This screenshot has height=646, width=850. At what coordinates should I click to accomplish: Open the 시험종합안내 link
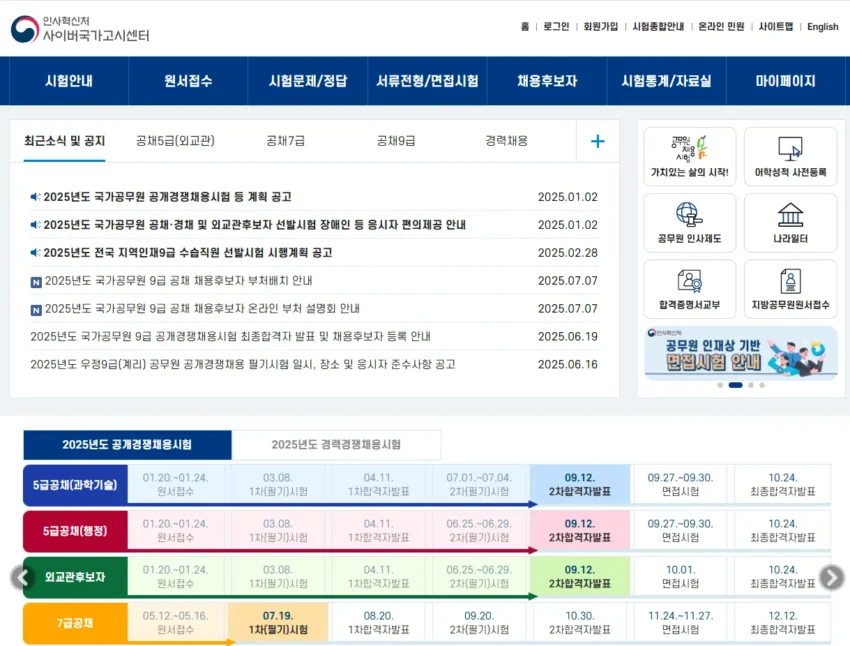[658, 27]
